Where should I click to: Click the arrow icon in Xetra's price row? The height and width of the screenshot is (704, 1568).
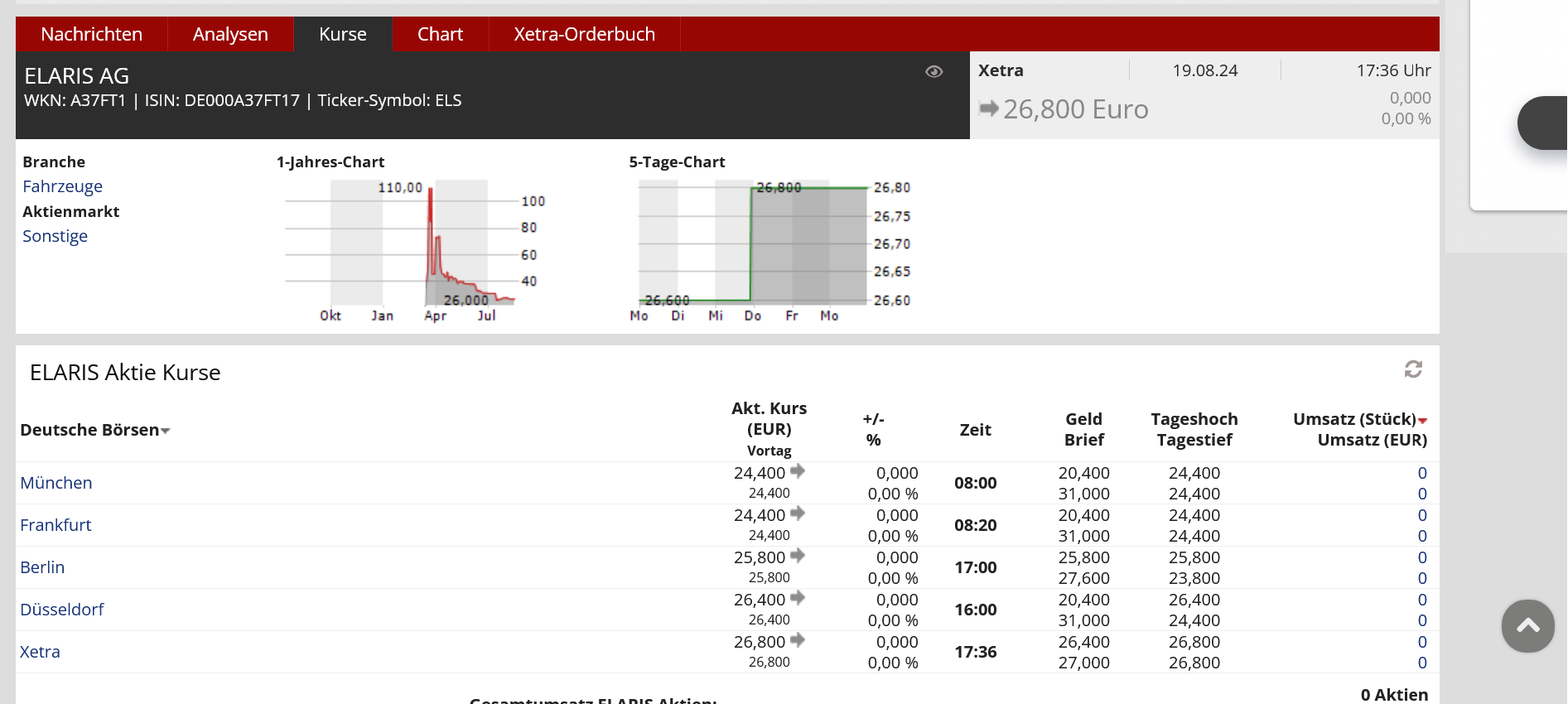[x=798, y=640]
